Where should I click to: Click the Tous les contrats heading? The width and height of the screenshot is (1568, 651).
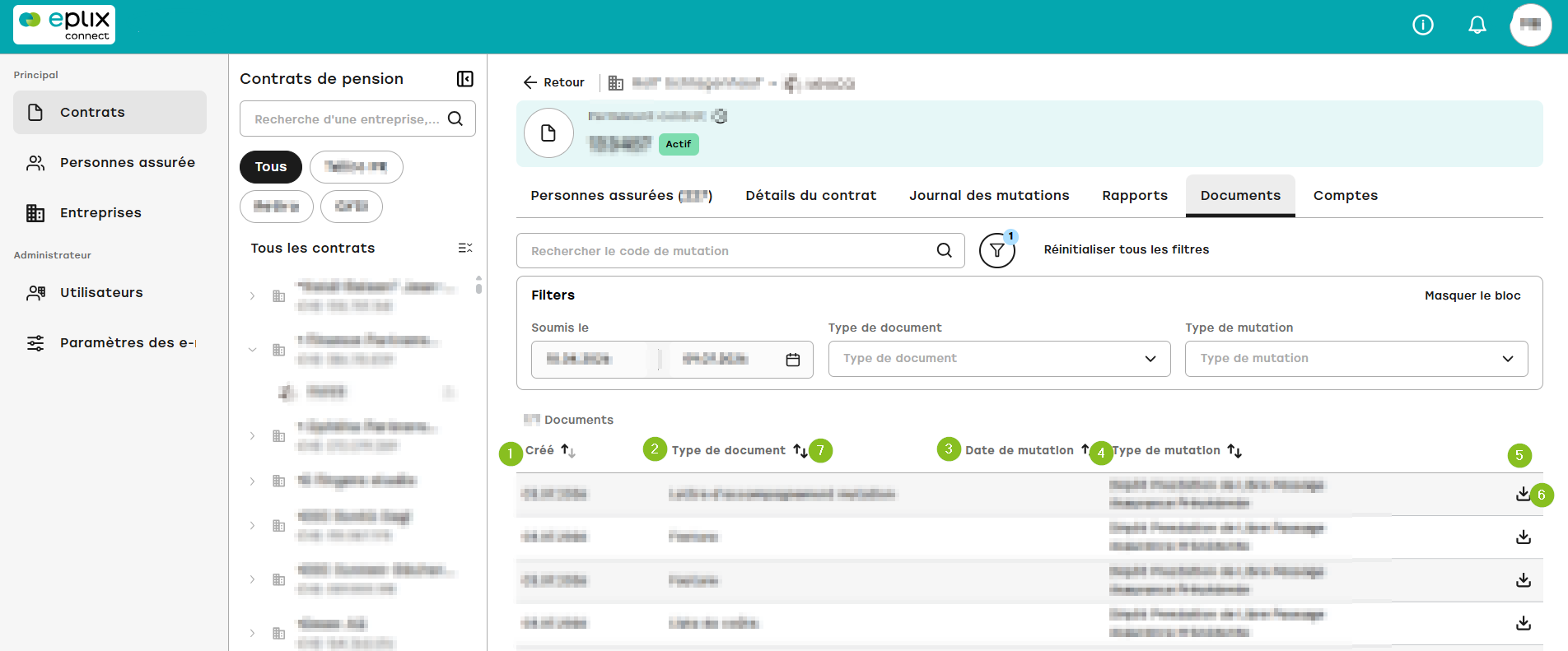(313, 248)
